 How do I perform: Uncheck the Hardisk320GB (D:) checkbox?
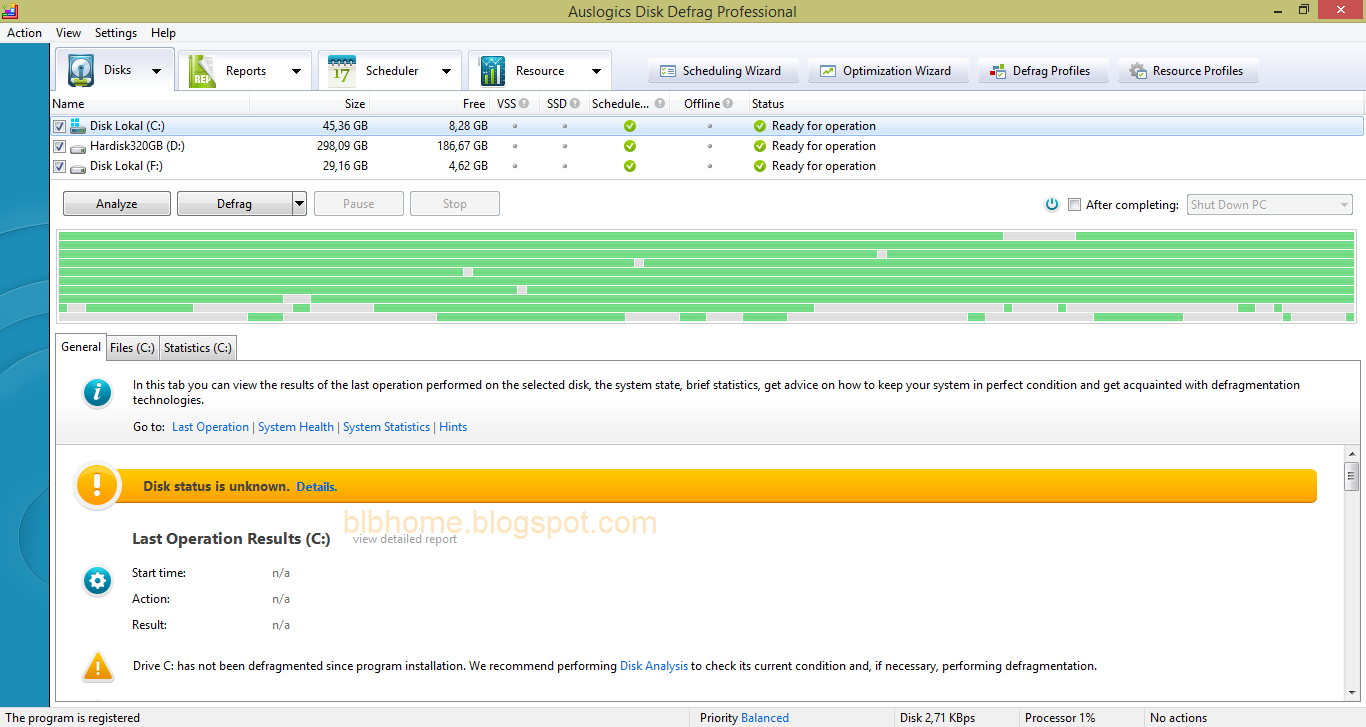(60, 146)
